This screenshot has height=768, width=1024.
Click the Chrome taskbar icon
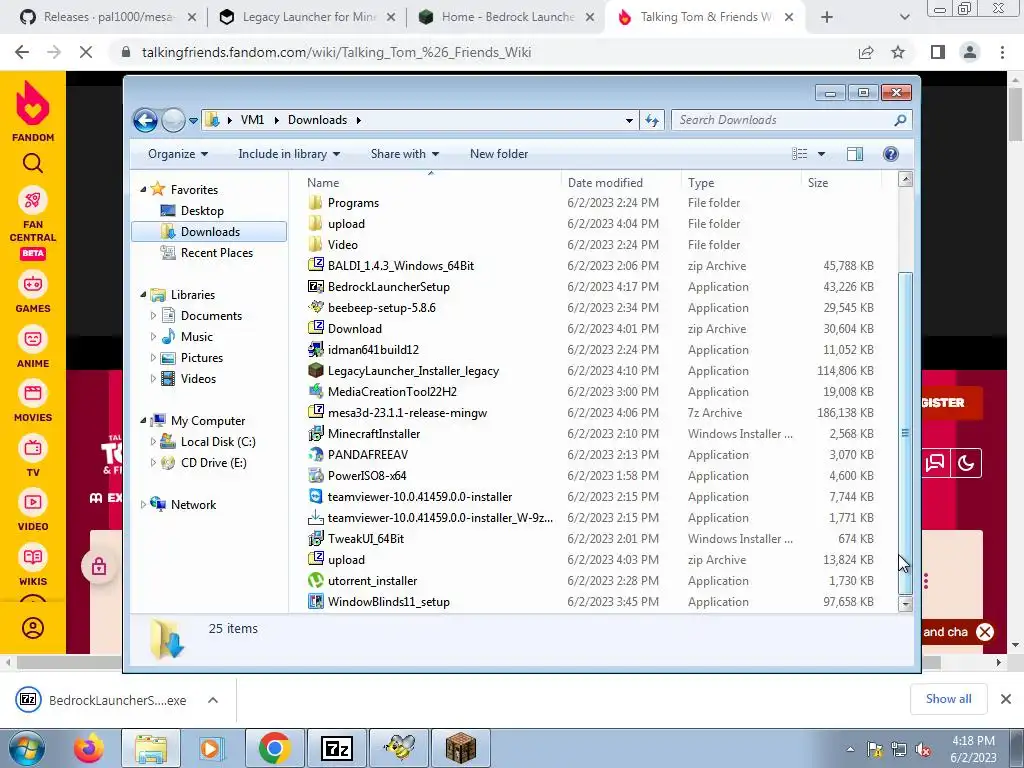tap(275, 748)
